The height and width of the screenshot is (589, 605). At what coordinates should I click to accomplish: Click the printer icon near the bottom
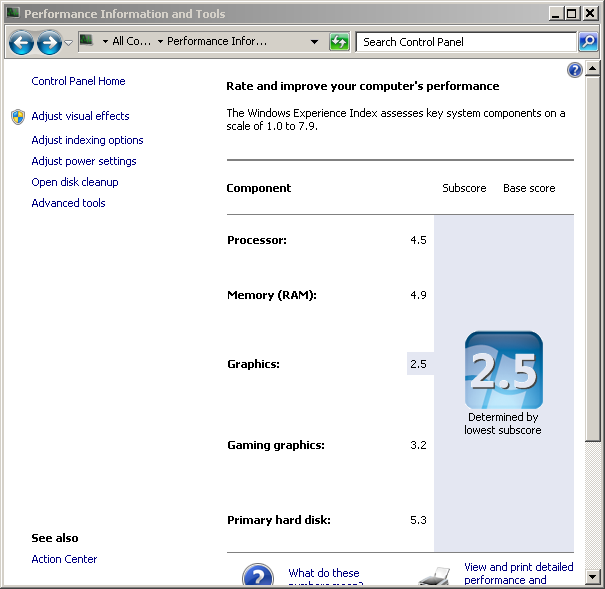coord(433,577)
